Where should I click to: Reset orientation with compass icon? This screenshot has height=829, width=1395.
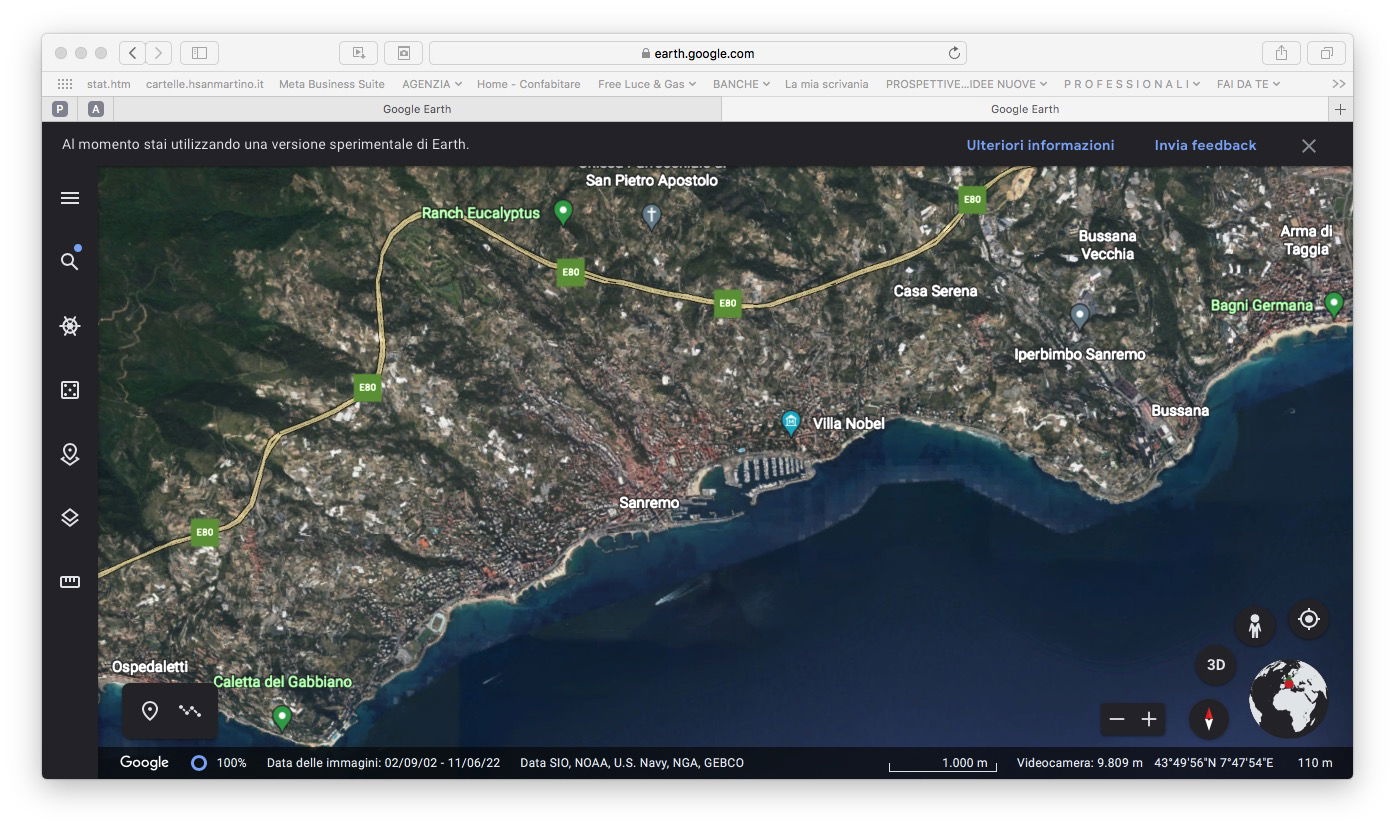[1209, 719]
